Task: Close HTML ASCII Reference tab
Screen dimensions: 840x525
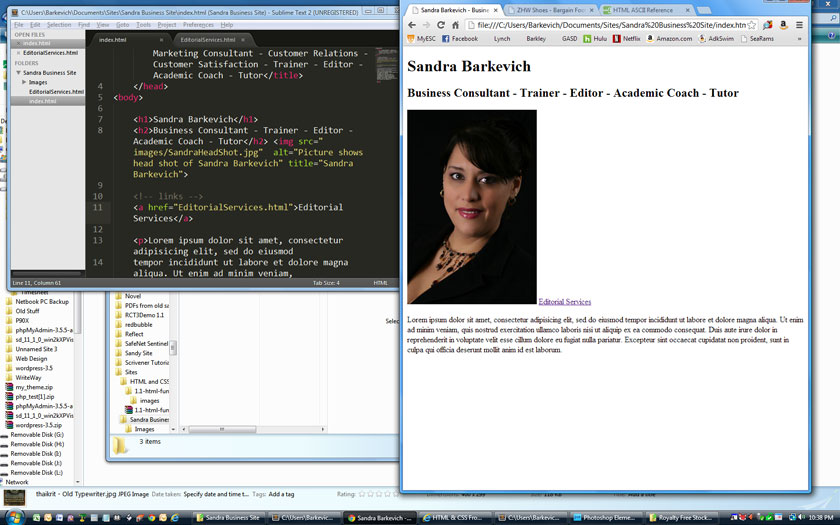Action: coord(687,10)
